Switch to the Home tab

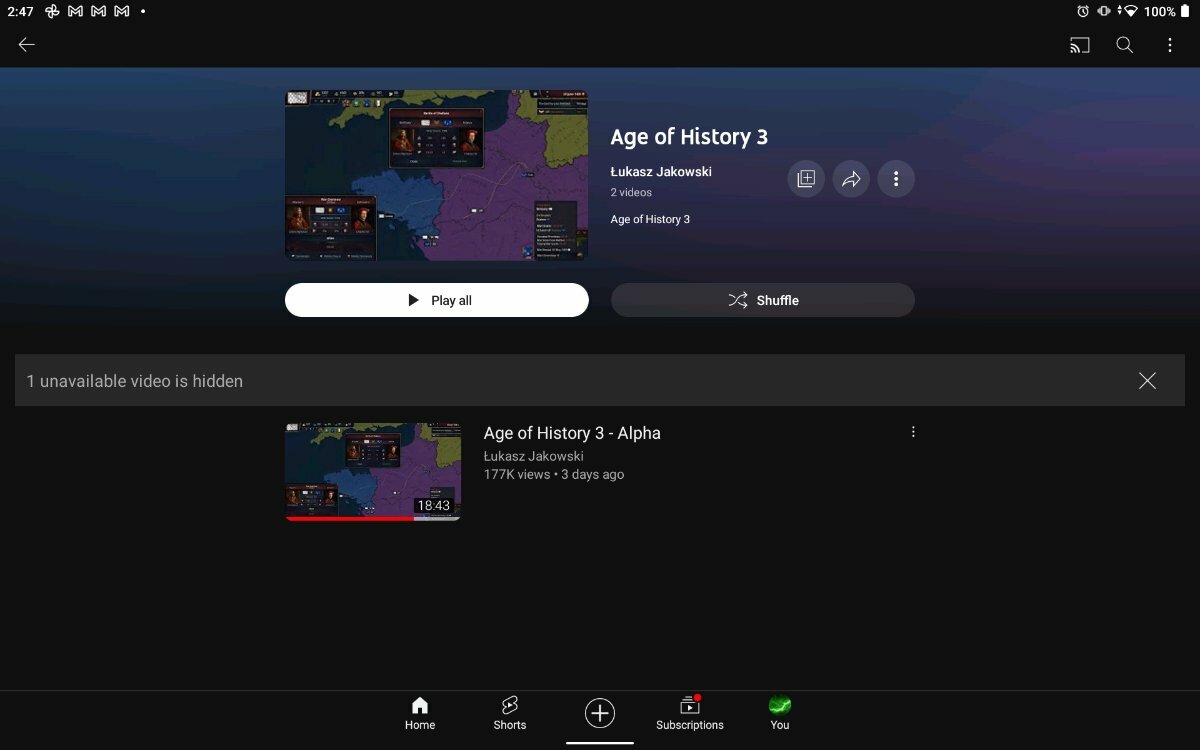pyautogui.click(x=420, y=714)
